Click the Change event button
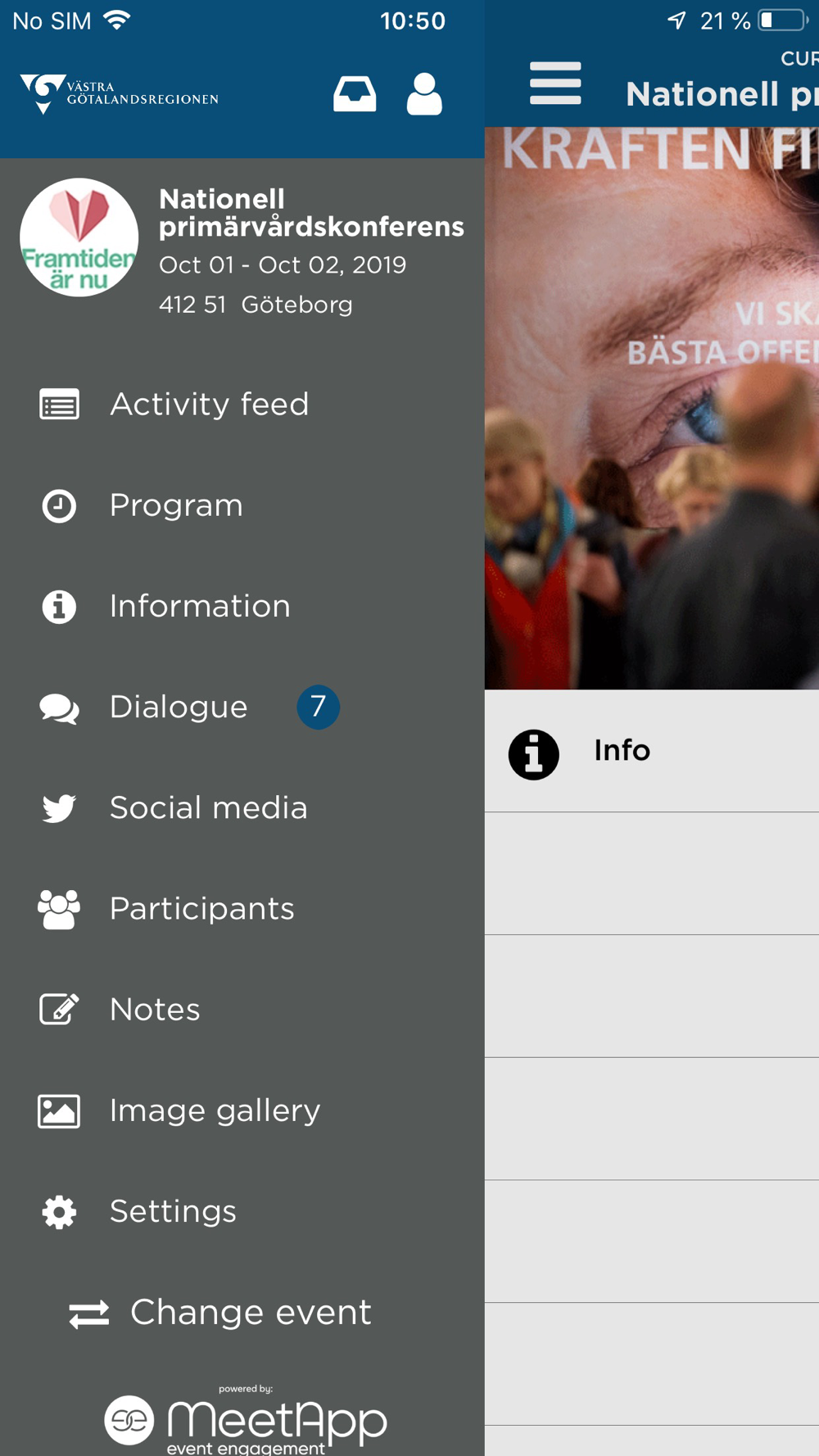Screen dimensions: 819x1456 coord(220,1313)
